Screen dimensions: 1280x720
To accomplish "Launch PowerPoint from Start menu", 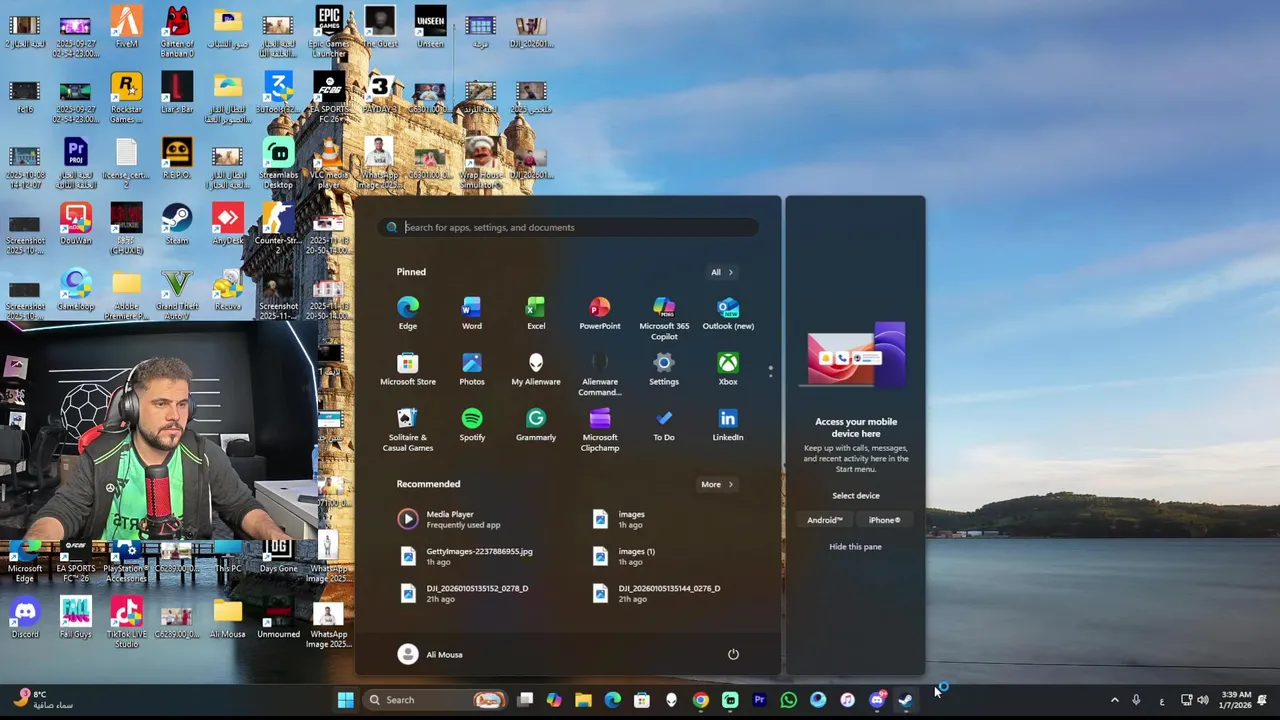I will tap(600, 313).
